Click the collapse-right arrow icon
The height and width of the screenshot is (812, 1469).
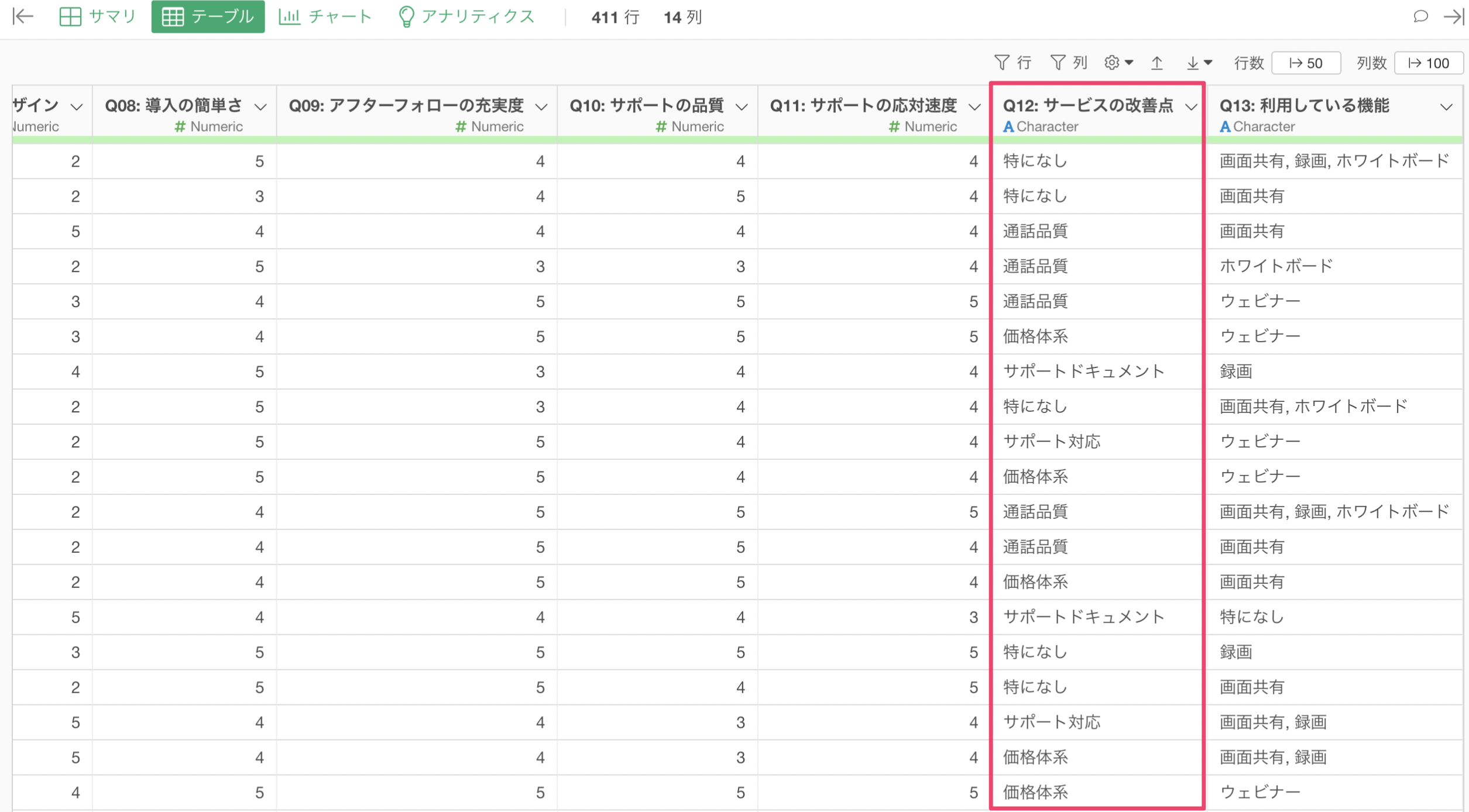1455,16
